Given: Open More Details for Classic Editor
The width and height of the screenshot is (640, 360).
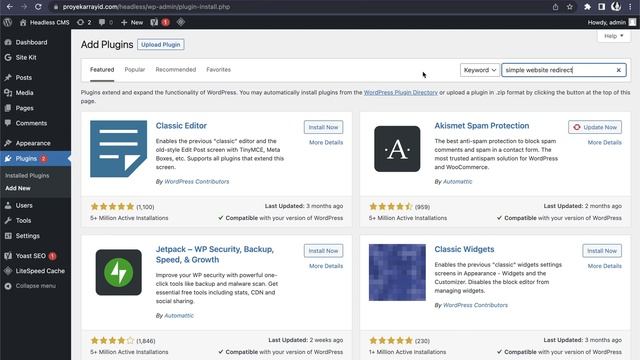Looking at the screenshot, I should click(x=326, y=142).
